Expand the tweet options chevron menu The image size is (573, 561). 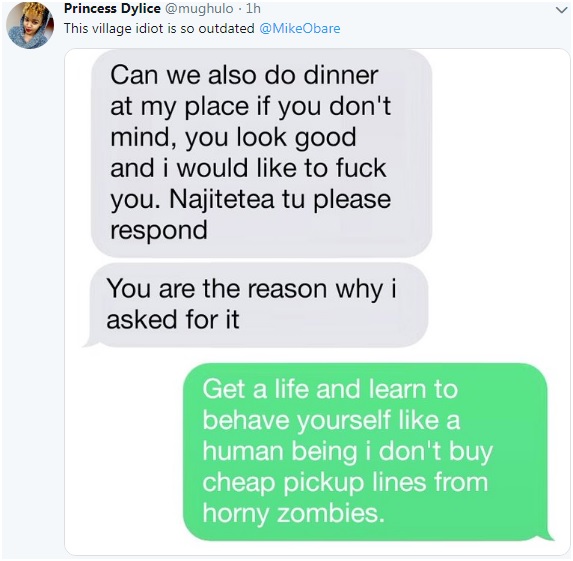pyautogui.click(x=561, y=10)
